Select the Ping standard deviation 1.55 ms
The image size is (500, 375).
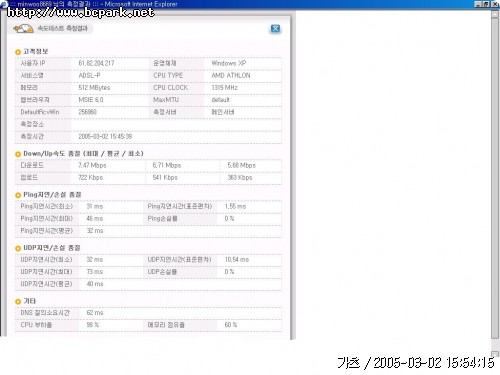click(235, 206)
